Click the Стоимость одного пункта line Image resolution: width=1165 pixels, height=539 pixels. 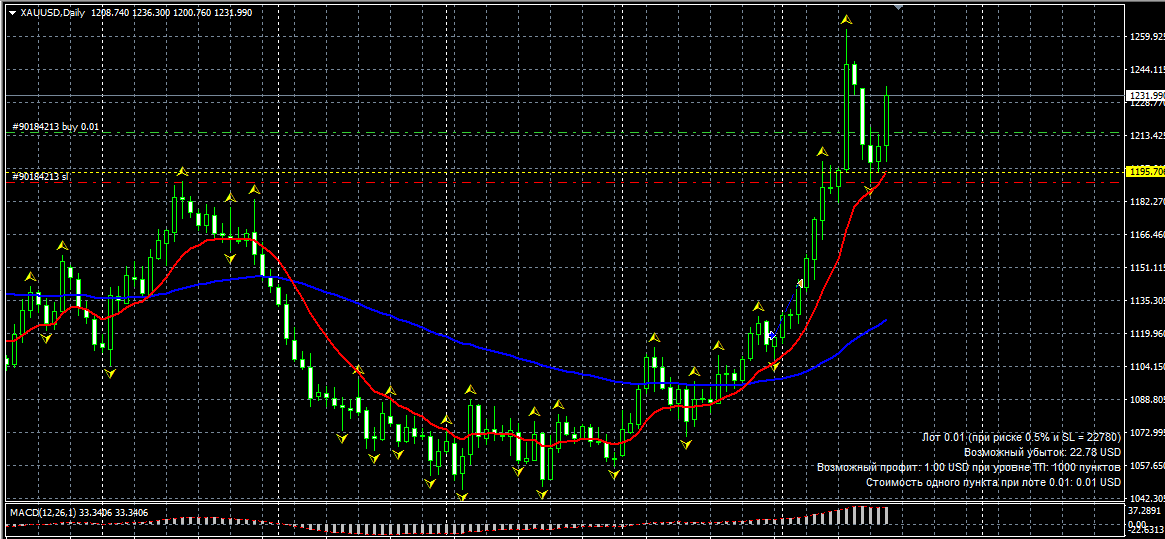coord(993,482)
